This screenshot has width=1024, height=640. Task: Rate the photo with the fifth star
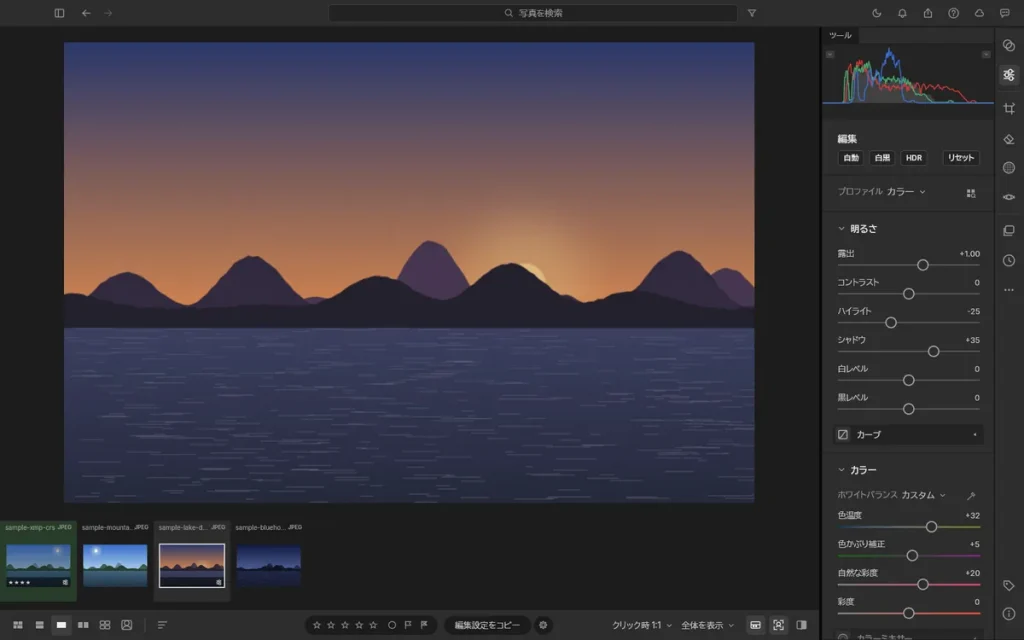373,625
